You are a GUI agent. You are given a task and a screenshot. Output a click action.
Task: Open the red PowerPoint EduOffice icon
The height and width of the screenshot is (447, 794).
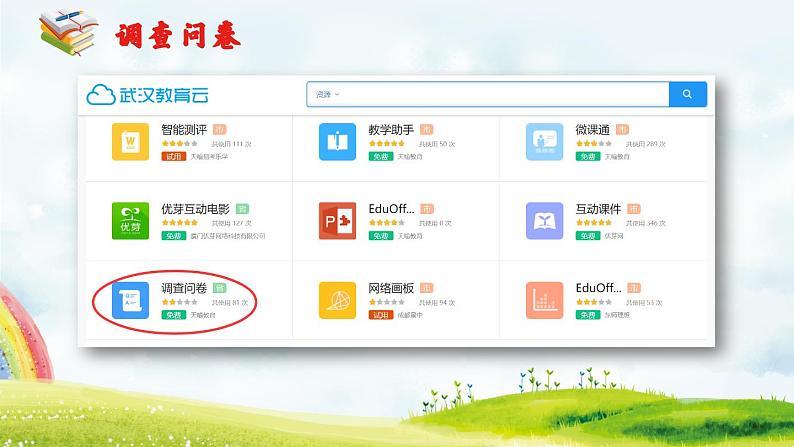click(x=337, y=221)
